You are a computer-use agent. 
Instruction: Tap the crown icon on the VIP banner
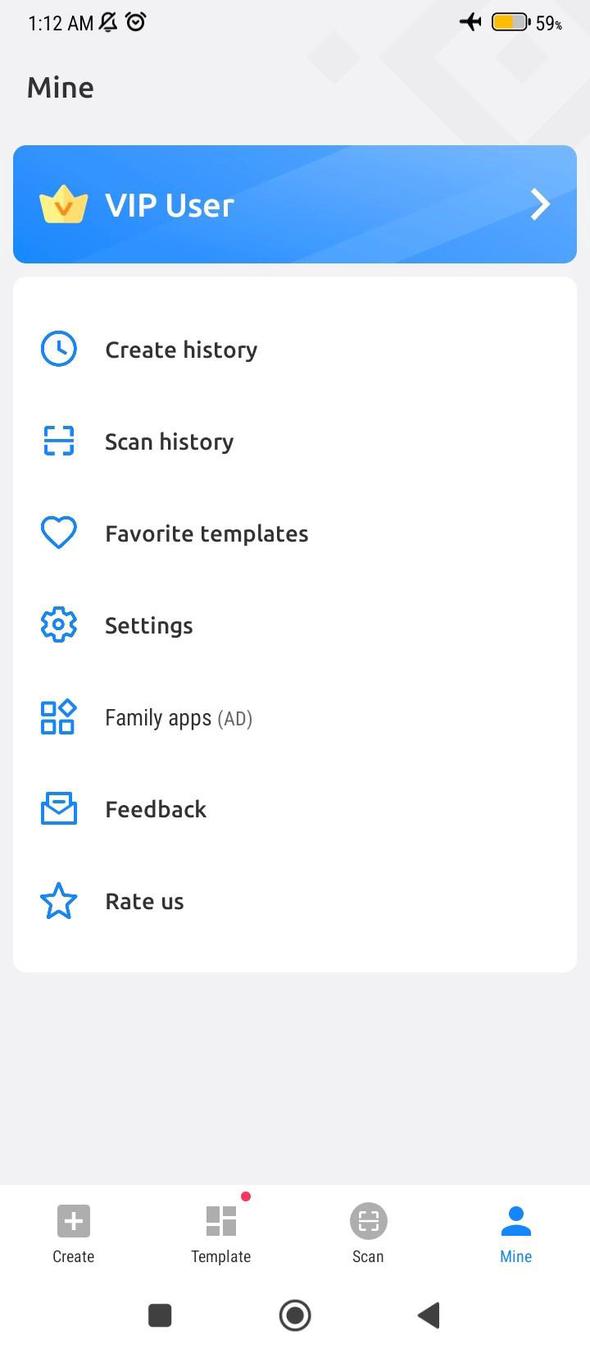tap(64, 204)
